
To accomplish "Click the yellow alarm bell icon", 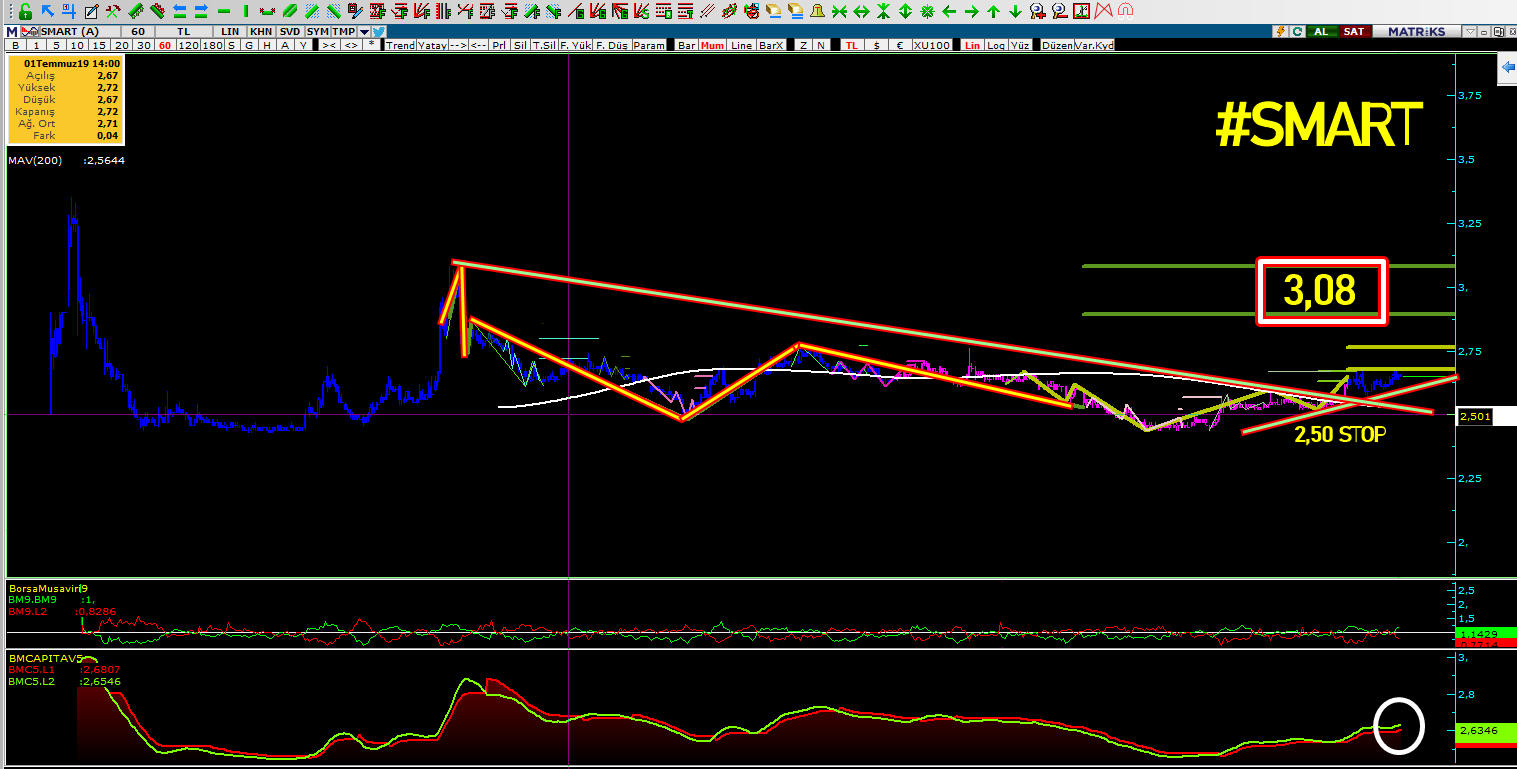I will (x=817, y=11).
